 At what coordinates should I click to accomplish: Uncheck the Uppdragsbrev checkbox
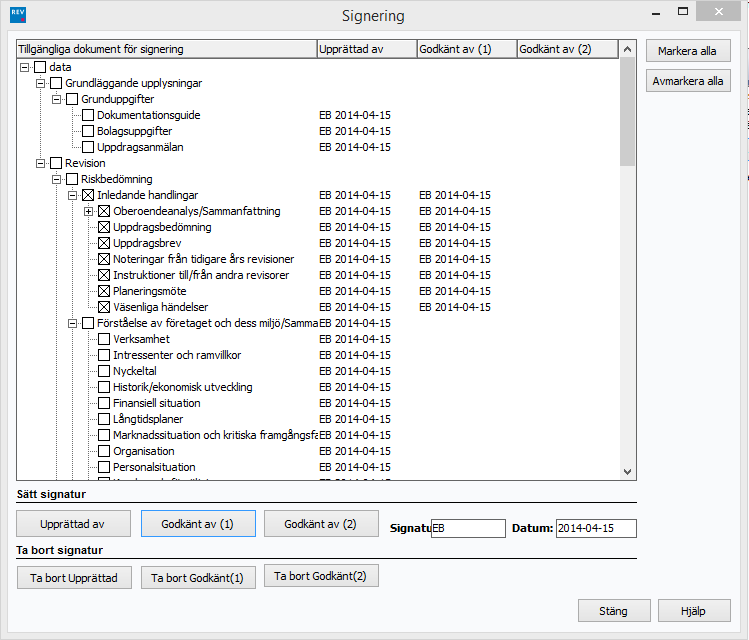pos(105,243)
